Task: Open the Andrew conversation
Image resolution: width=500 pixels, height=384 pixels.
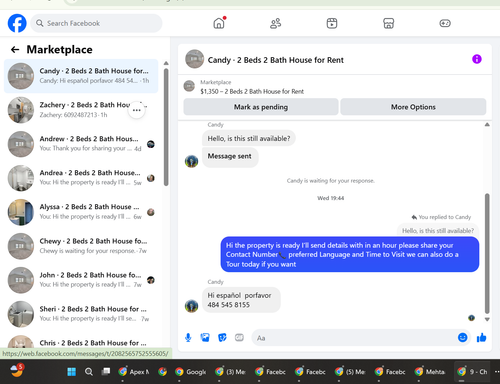Action: [x=81, y=144]
